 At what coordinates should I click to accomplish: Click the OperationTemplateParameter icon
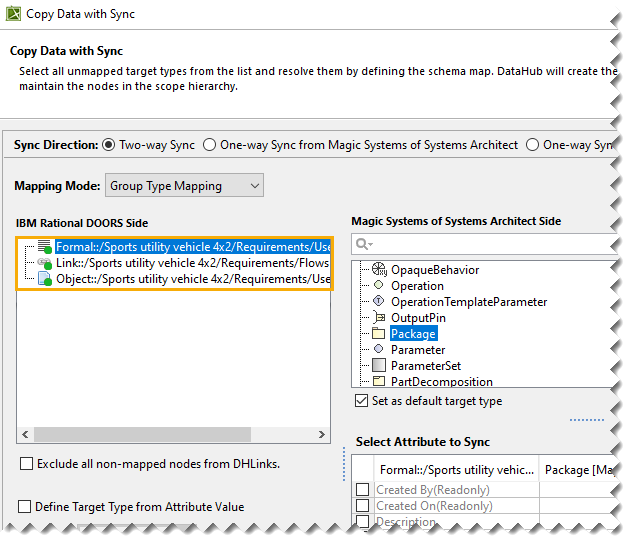click(379, 302)
